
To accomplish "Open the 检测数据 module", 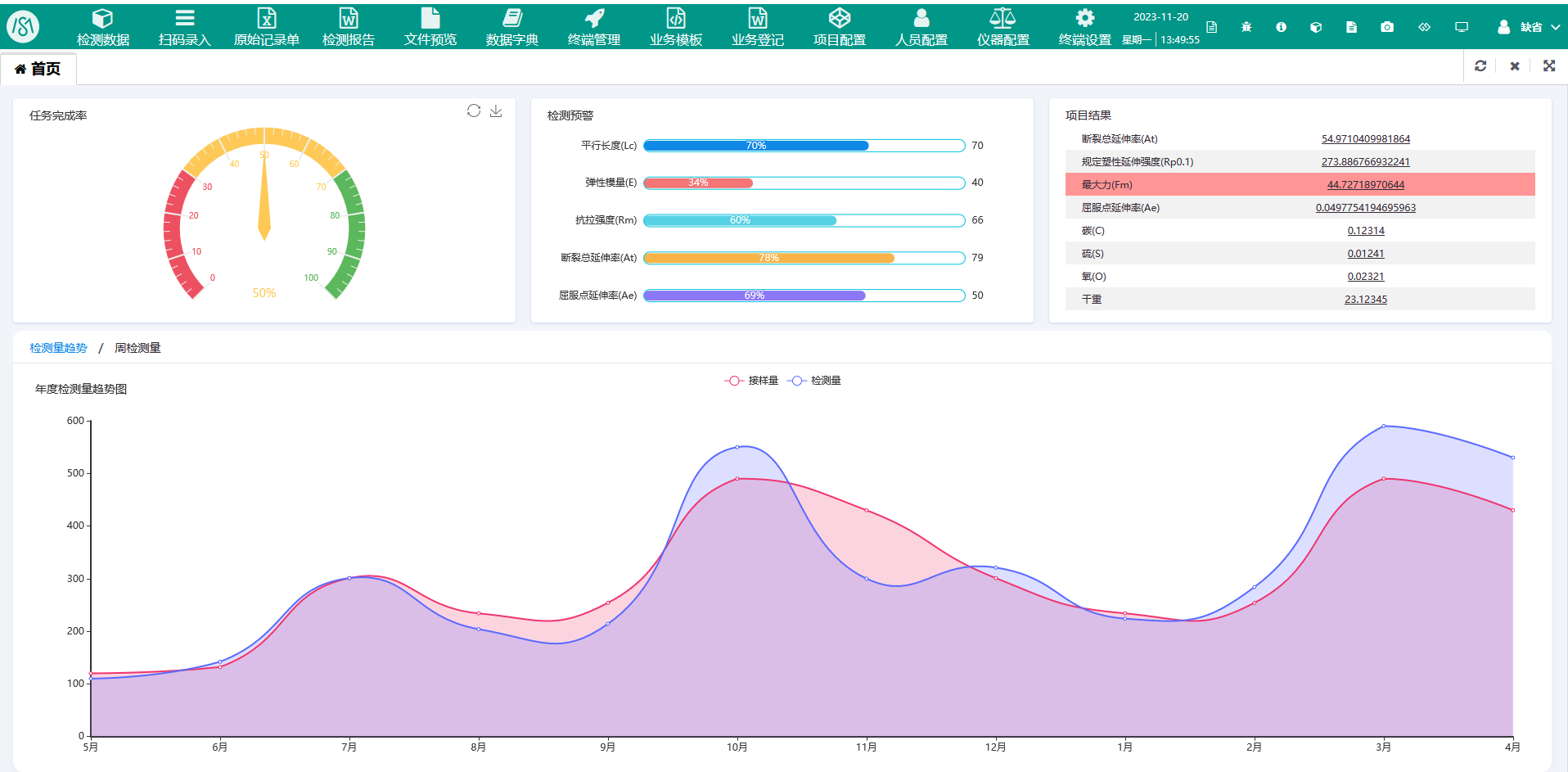I will 103,26.
